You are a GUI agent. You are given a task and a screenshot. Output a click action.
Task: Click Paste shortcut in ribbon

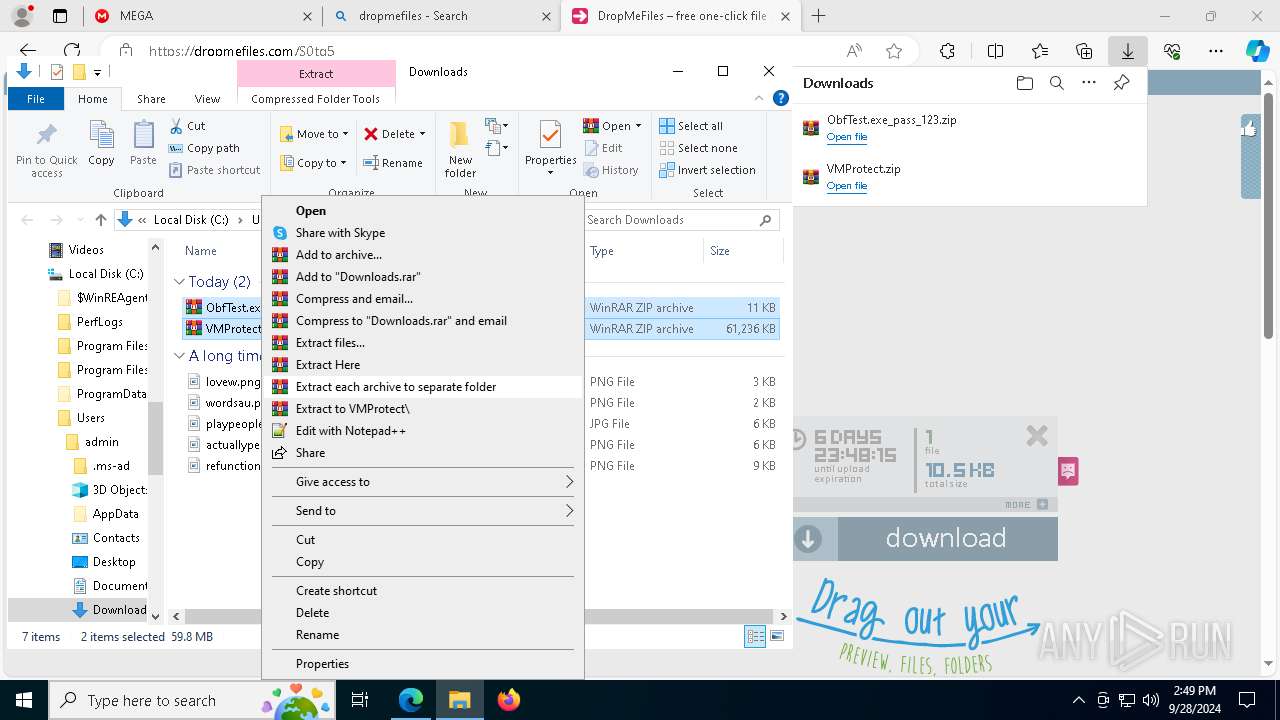click(x=214, y=170)
